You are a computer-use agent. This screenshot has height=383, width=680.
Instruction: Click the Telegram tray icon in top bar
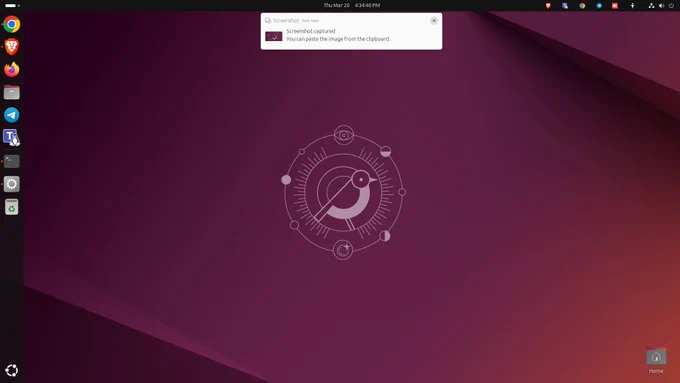[x=599, y=6]
